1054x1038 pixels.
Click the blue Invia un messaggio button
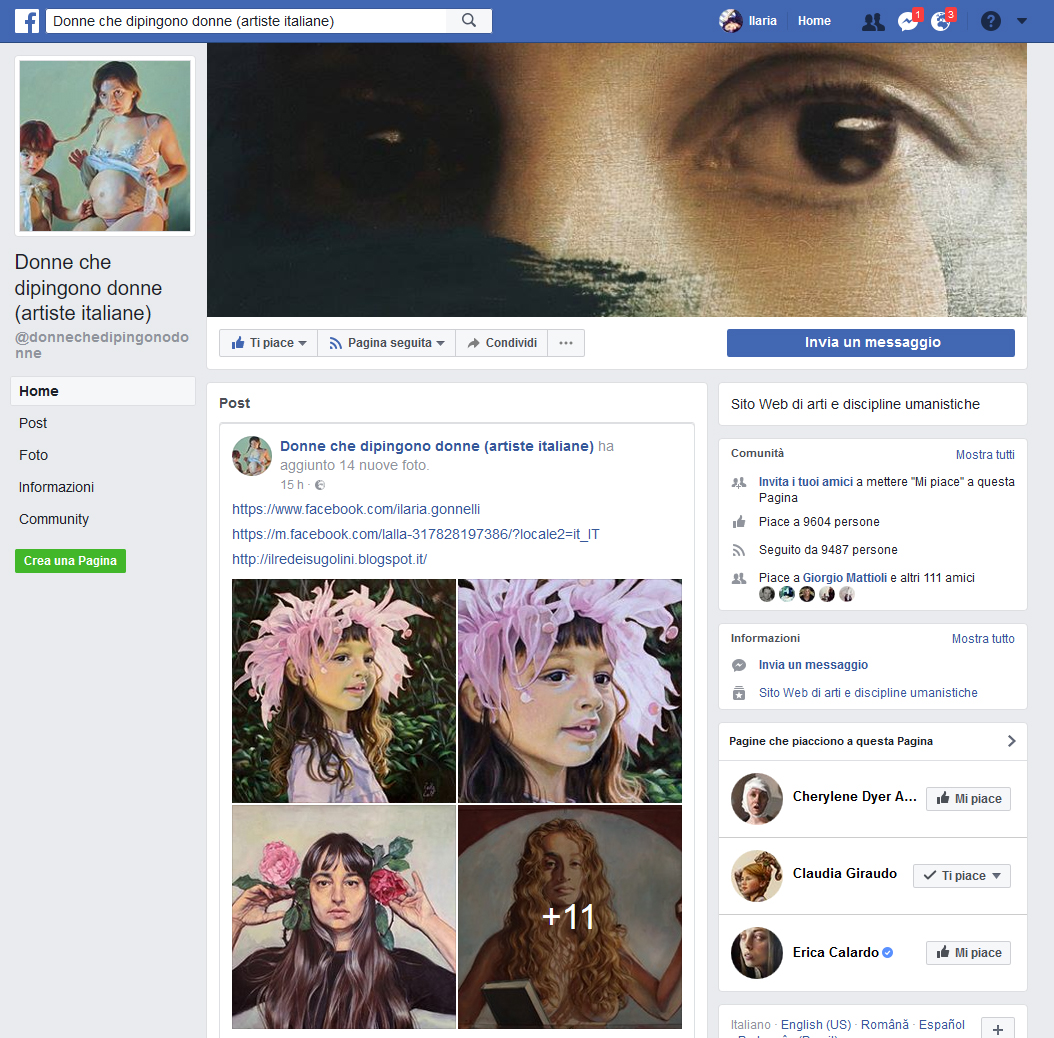870,343
